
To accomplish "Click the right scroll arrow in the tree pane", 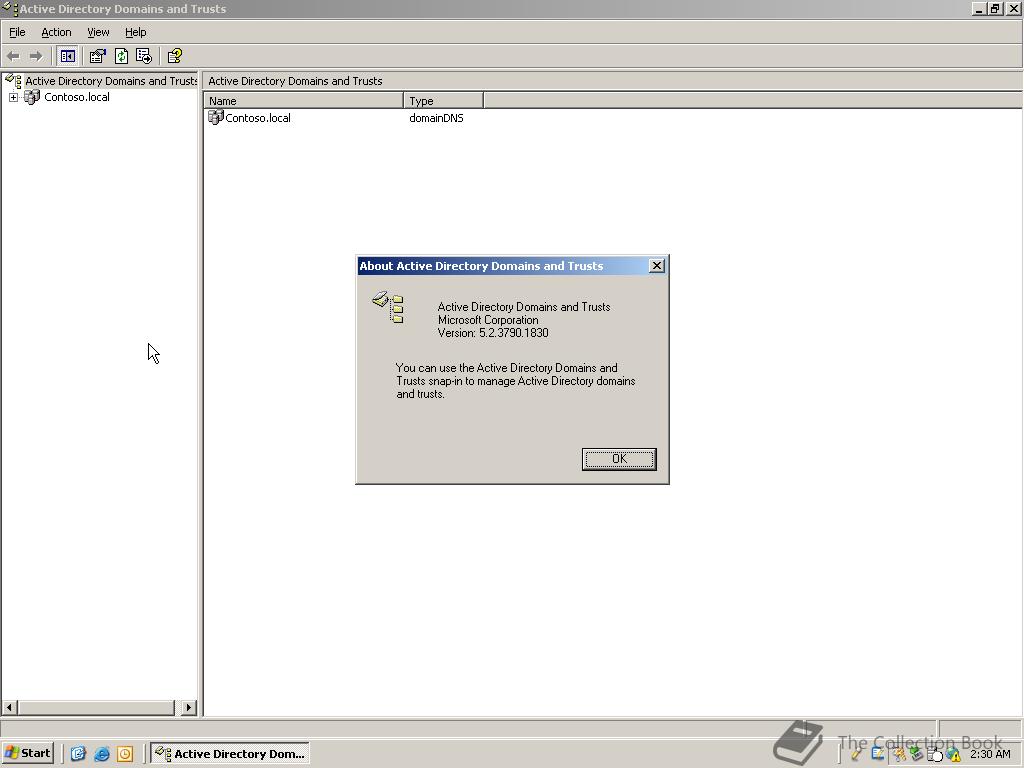I will (189, 707).
